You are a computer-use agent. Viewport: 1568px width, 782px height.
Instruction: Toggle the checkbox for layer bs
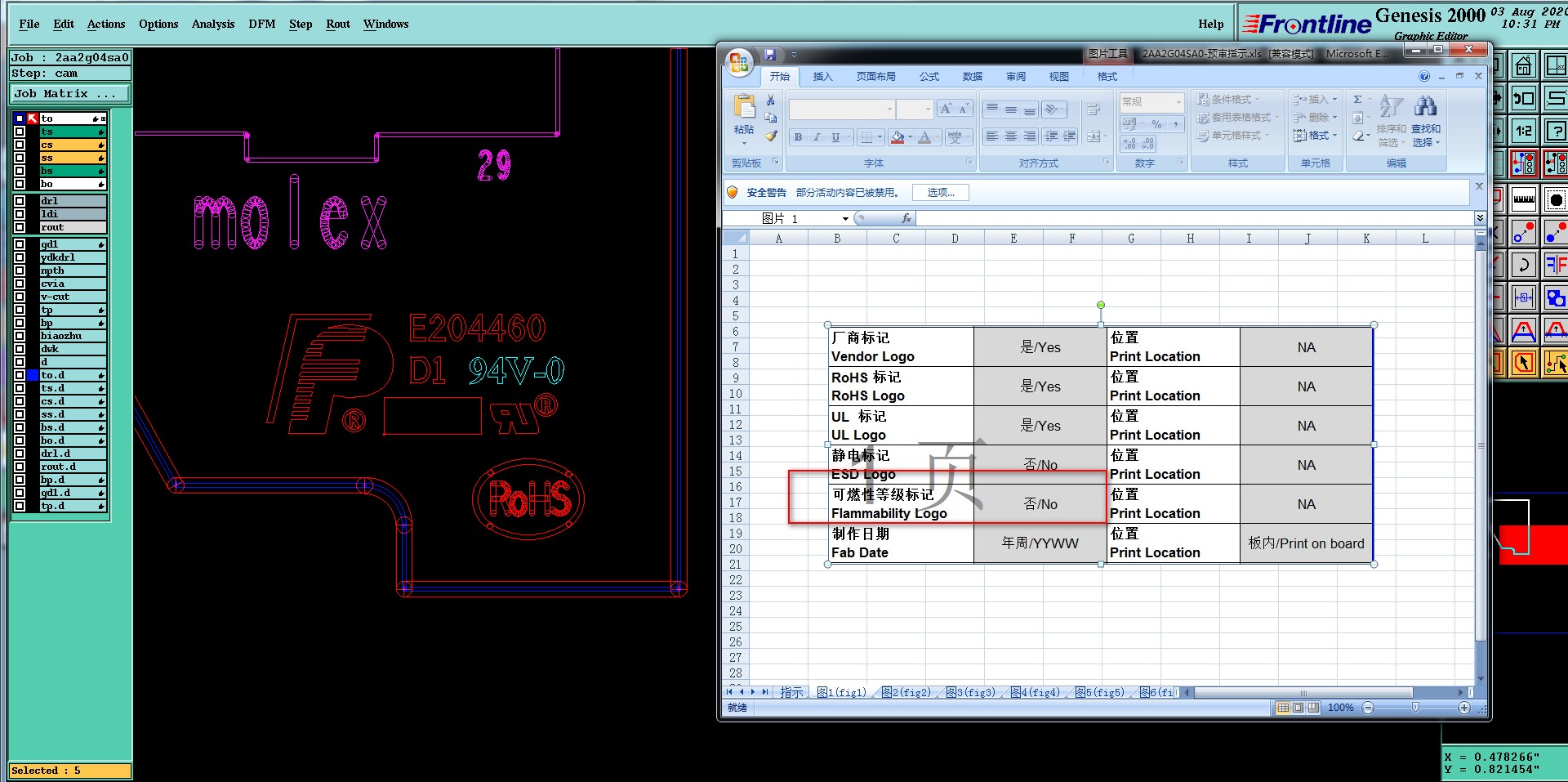(20, 171)
